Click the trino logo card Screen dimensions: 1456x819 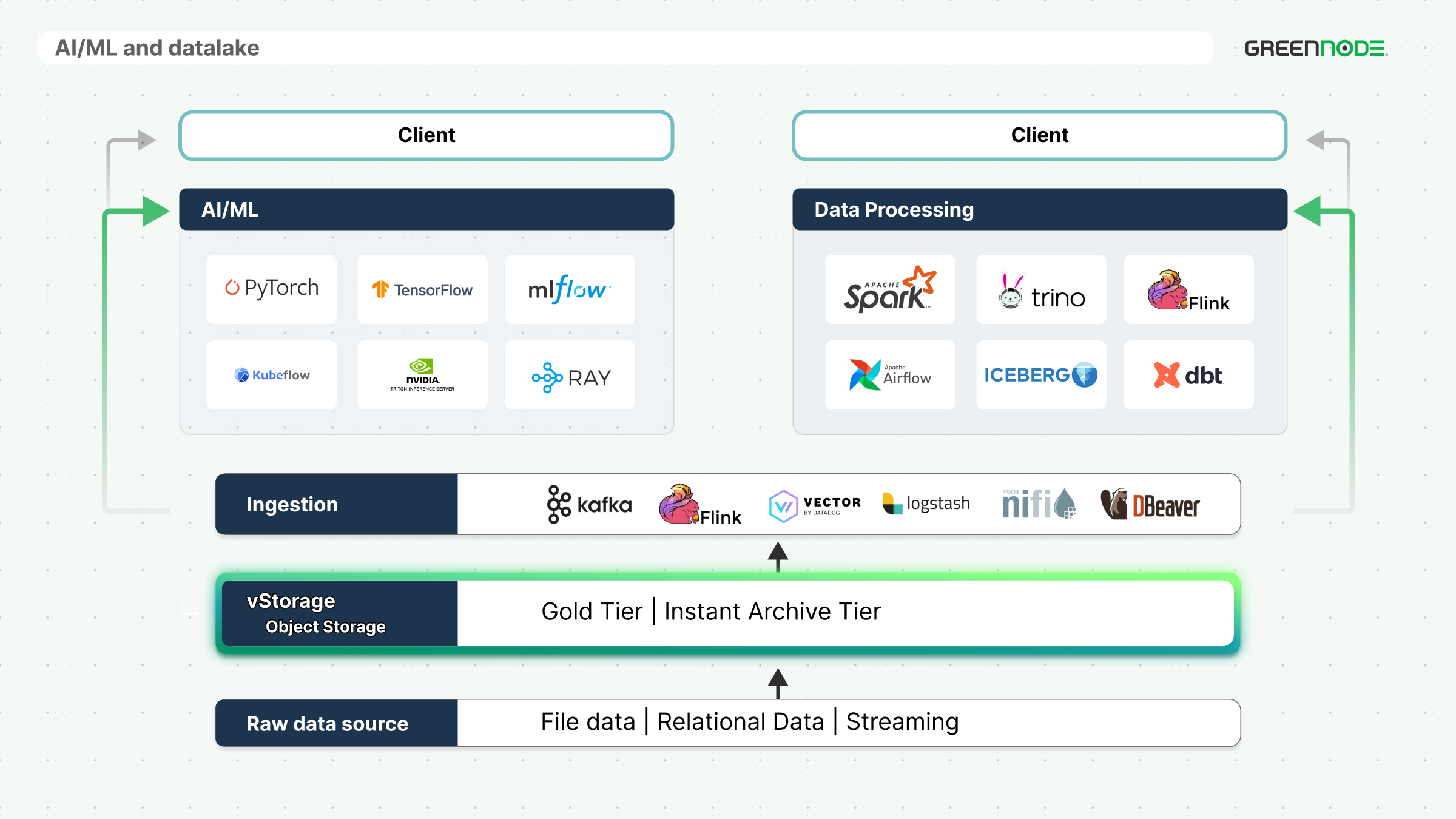click(x=1041, y=289)
